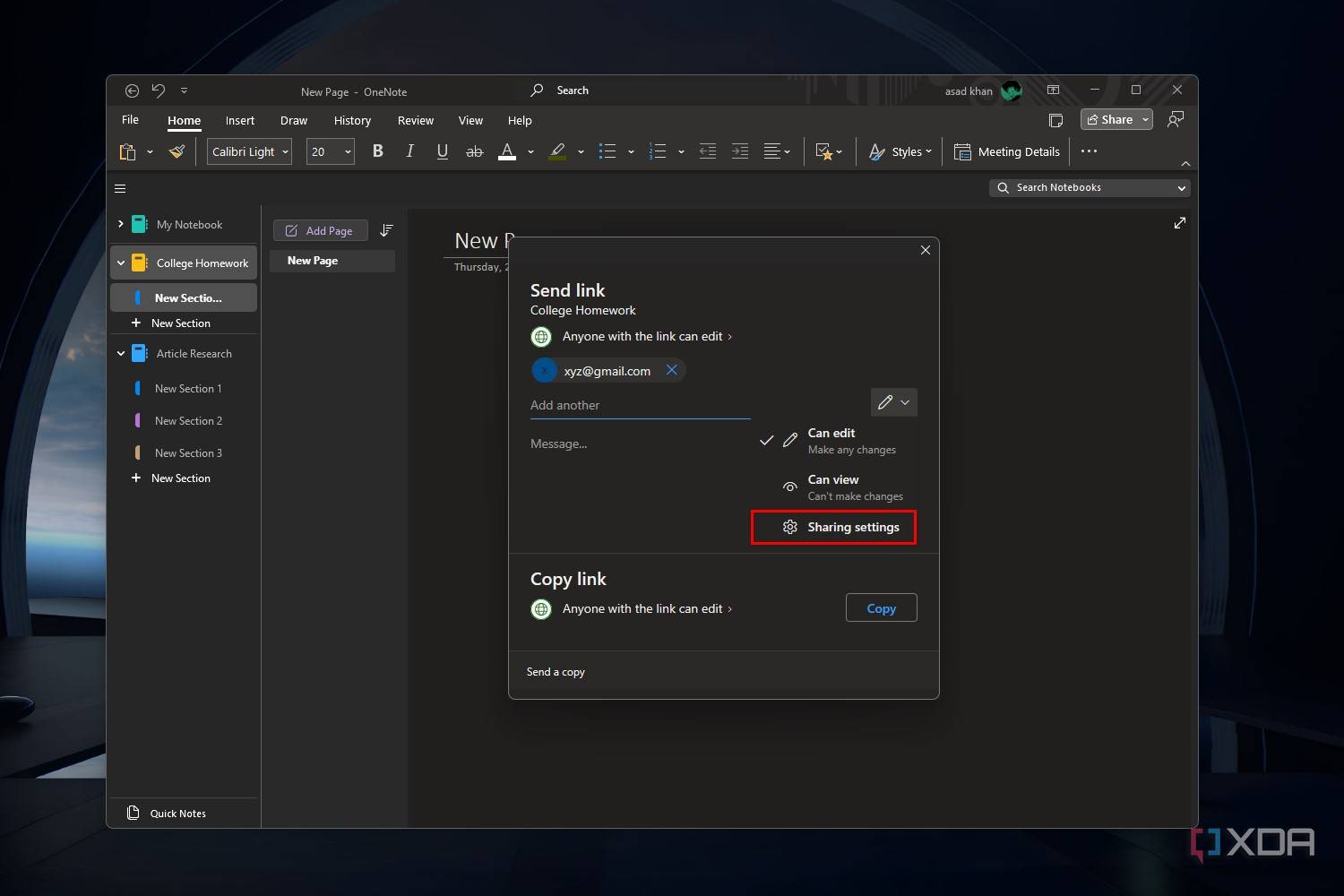Click the Add Page button
The image size is (1344, 896).
(320, 230)
